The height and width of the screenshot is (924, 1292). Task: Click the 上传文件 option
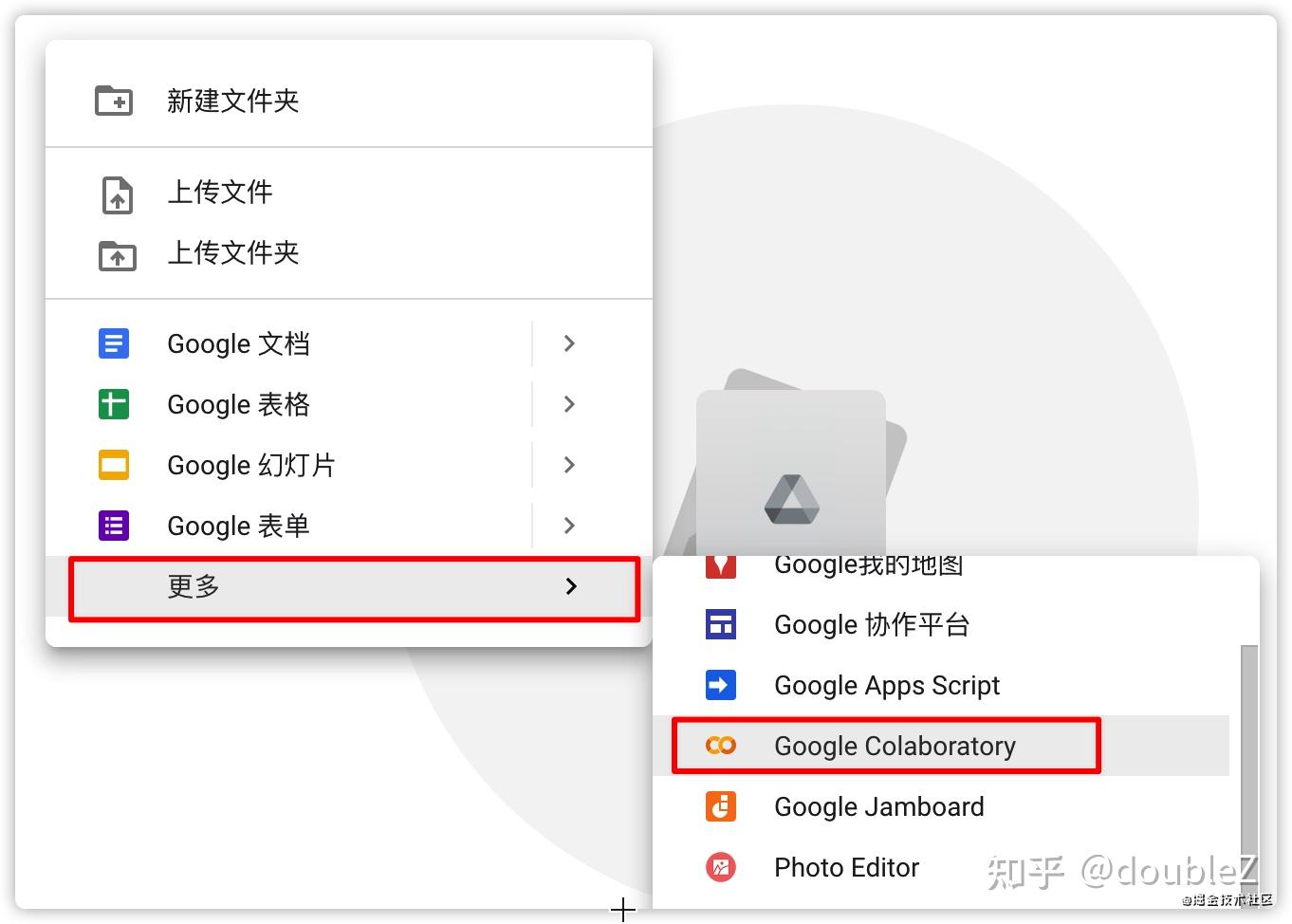(219, 193)
